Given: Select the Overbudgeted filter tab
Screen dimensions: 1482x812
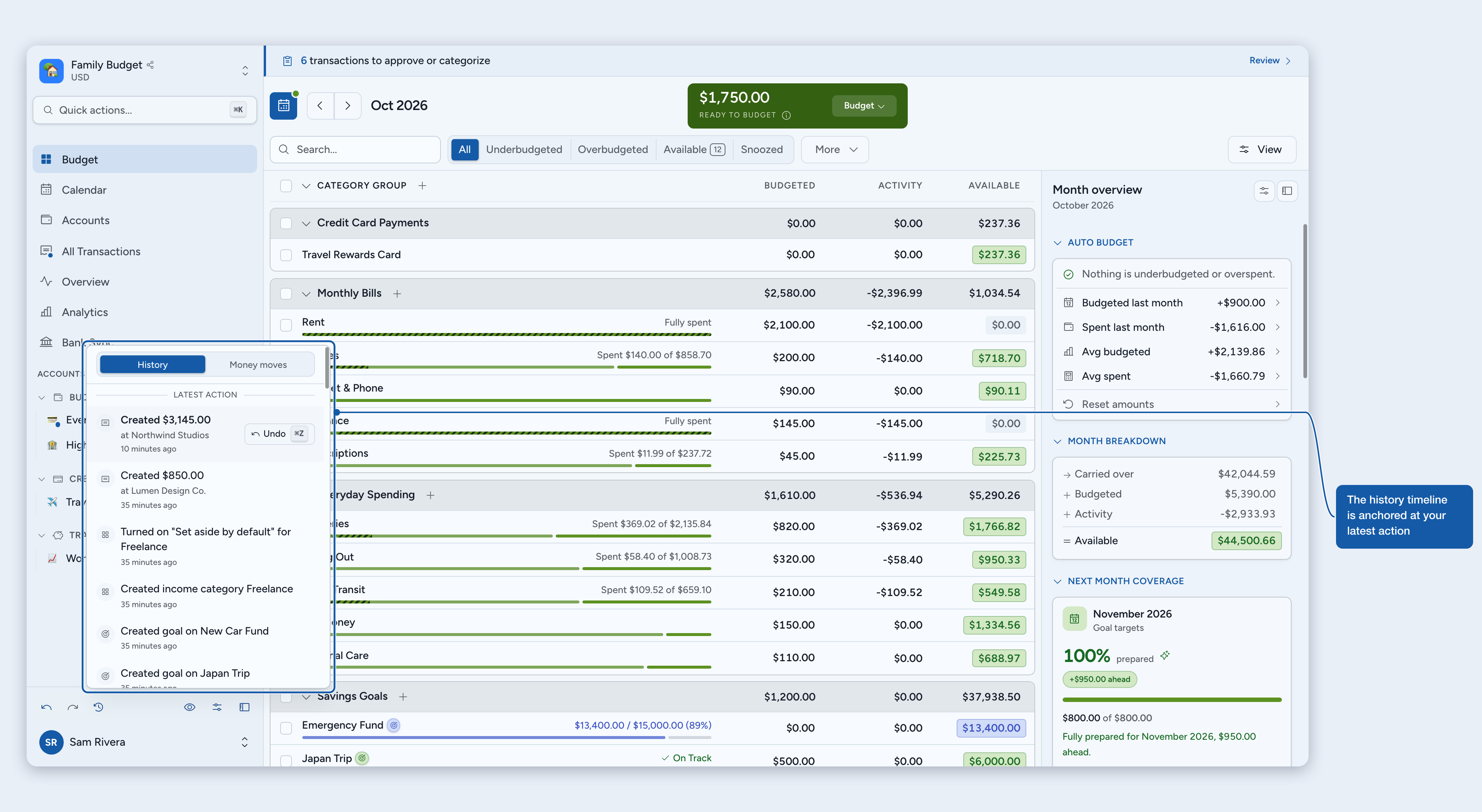Looking at the screenshot, I should pyautogui.click(x=613, y=150).
